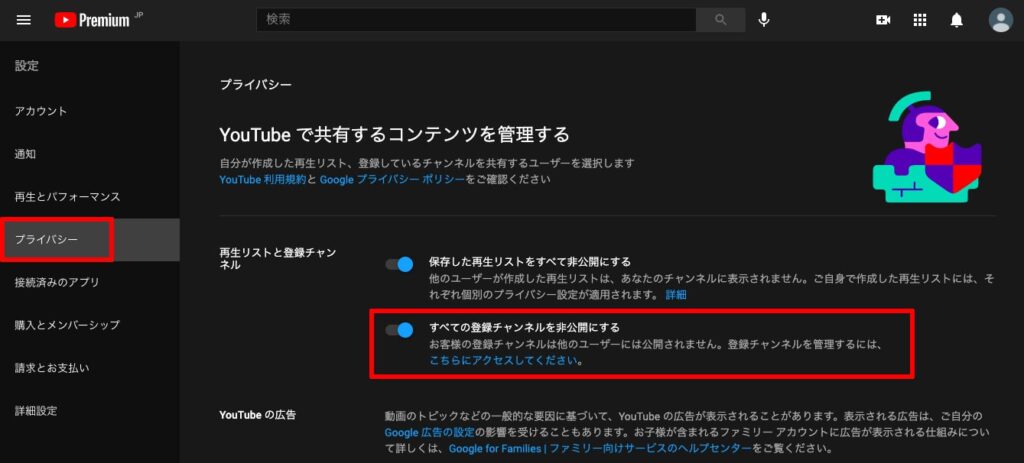Open the YouTube apps grid
Viewport: 1024px width, 463px height.
pos(920,20)
